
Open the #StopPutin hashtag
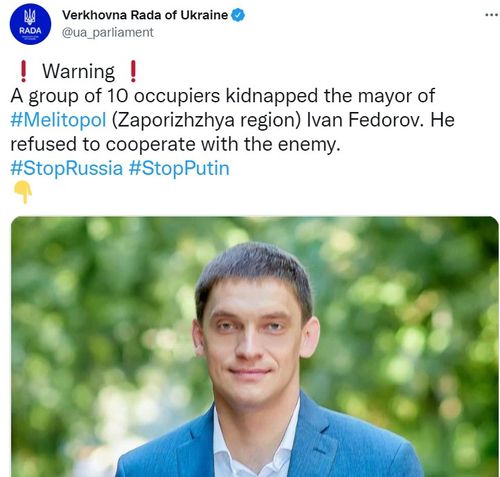[x=179, y=168]
